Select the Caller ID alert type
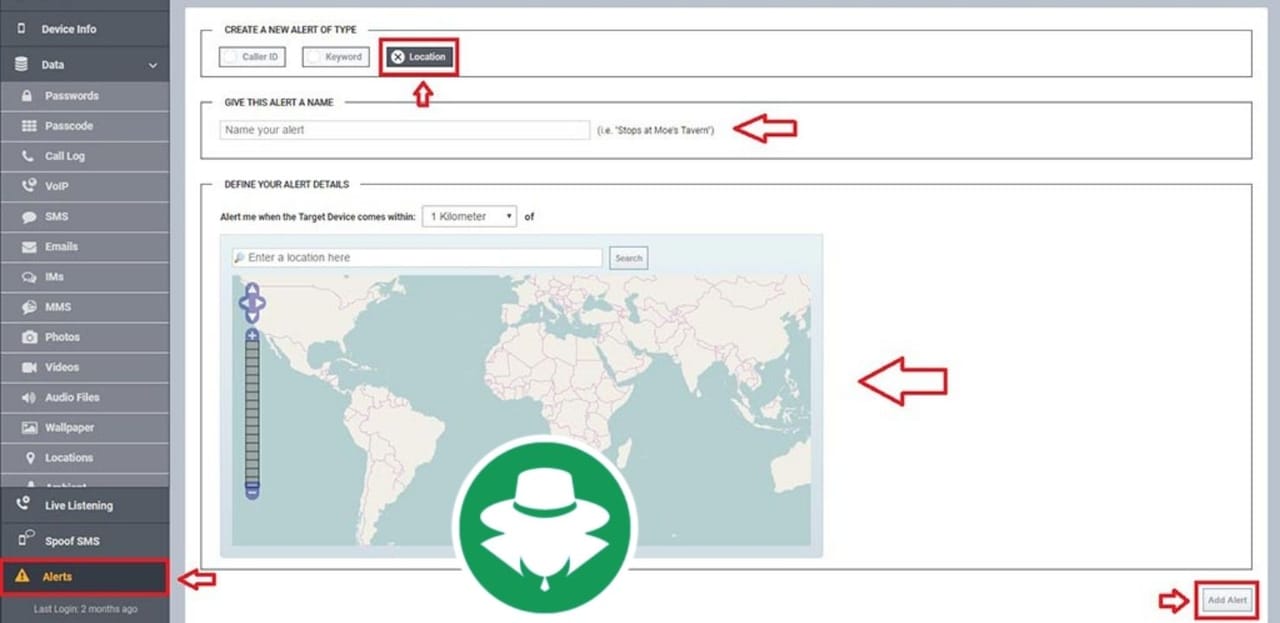This screenshot has height=623, width=1280. pyautogui.click(x=251, y=57)
